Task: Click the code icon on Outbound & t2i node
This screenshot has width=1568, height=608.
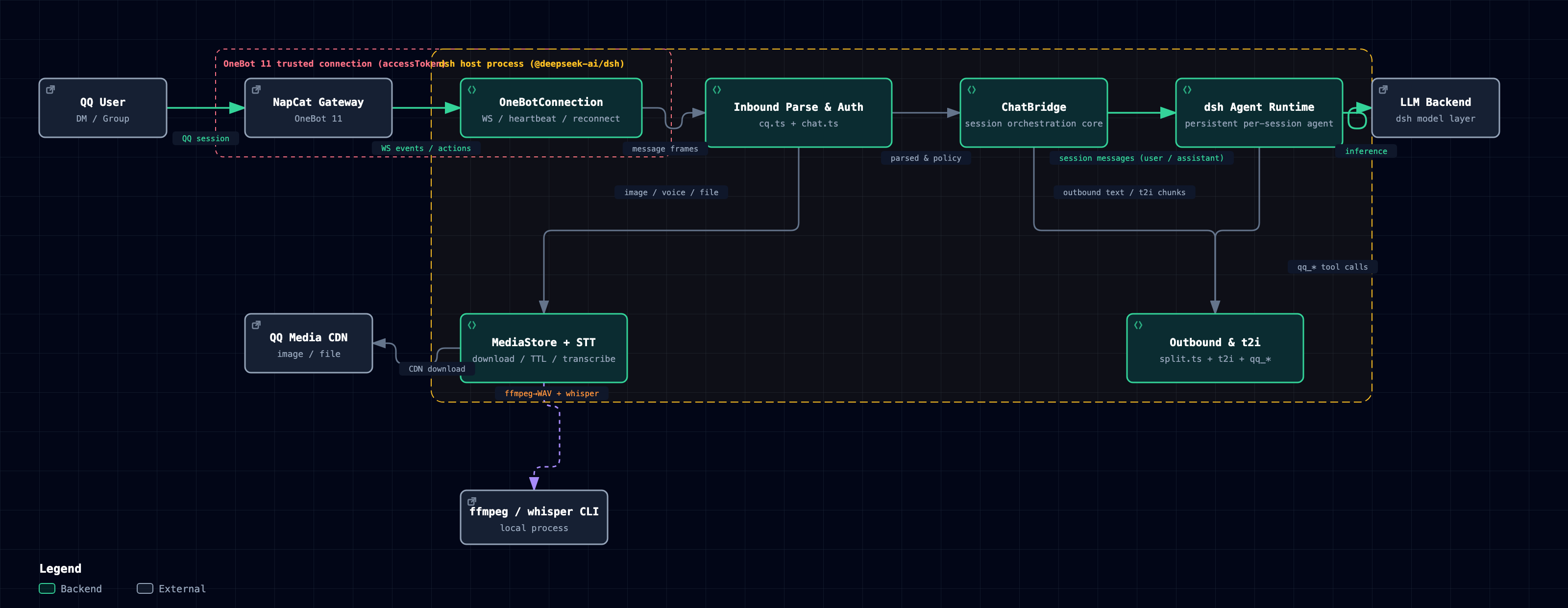Action: tap(1138, 325)
